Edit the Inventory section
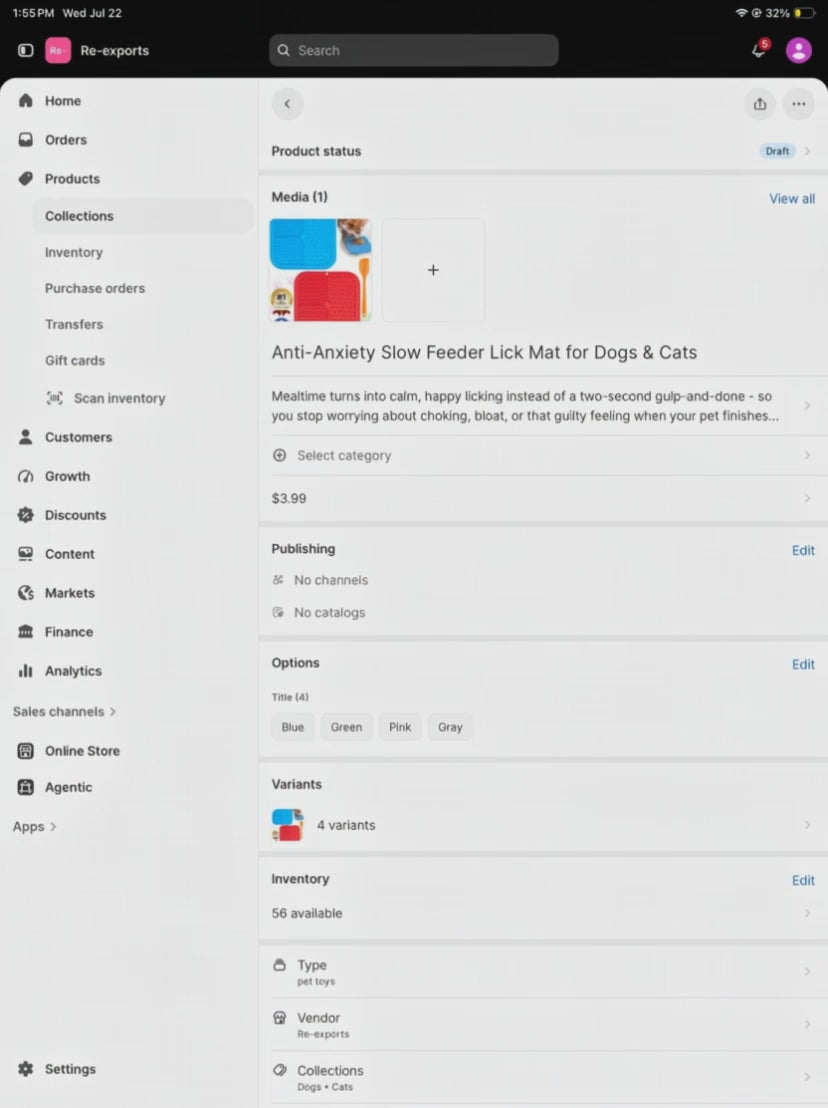This screenshot has width=828, height=1108. (803, 880)
